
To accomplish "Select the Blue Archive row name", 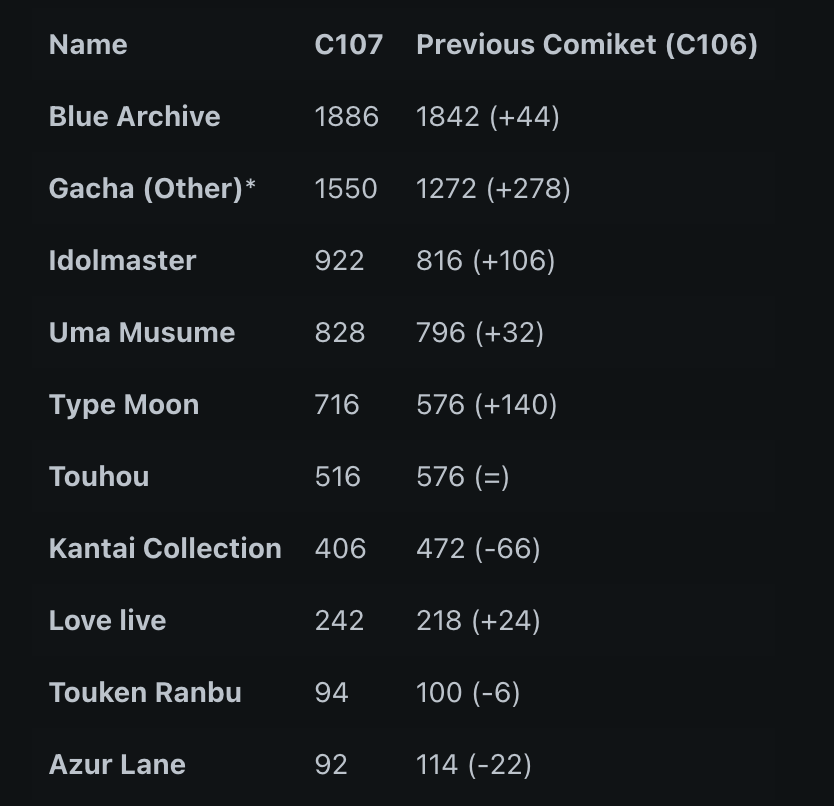I will tap(134, 116).
